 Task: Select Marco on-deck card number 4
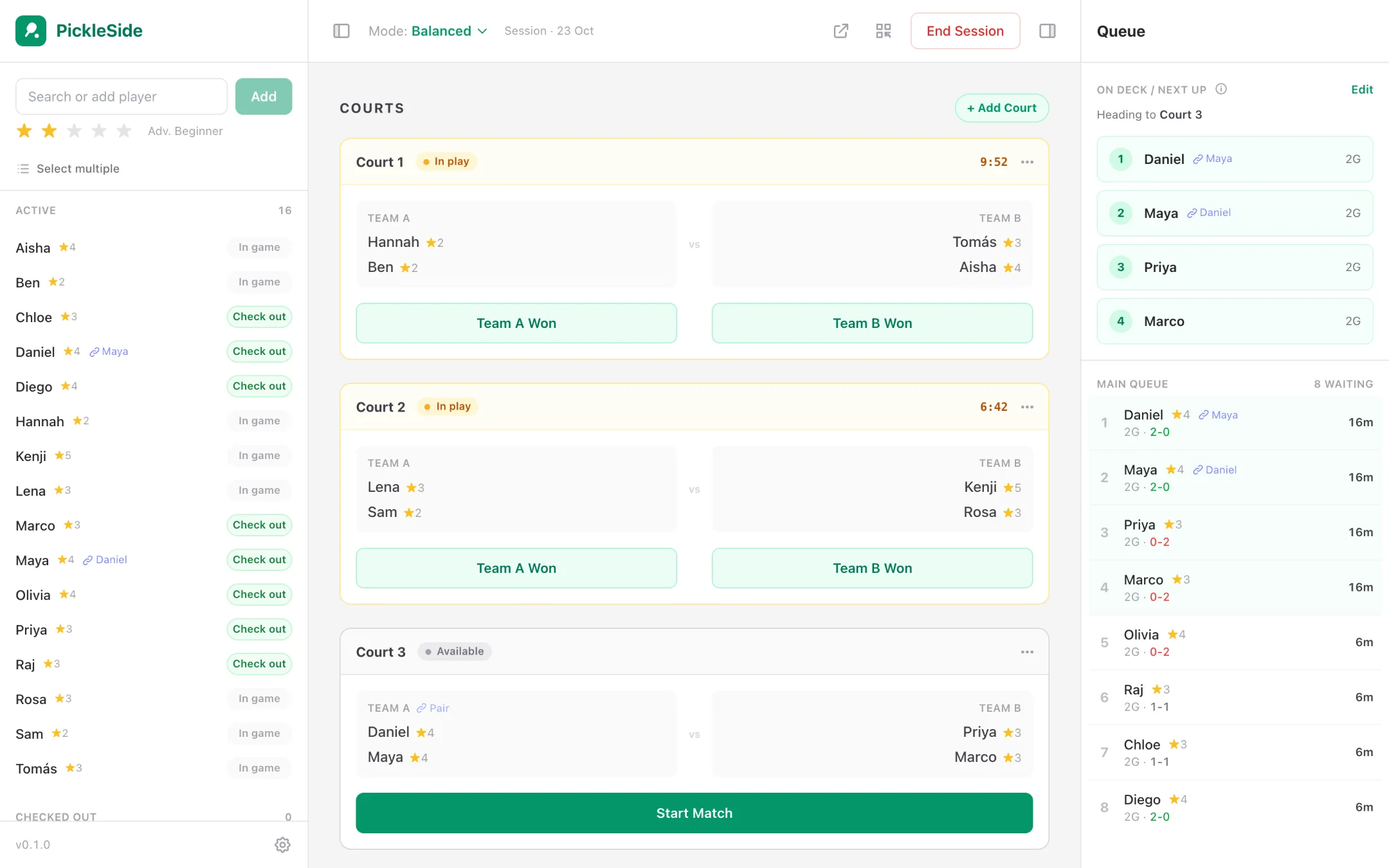[x=1235, y=321]
